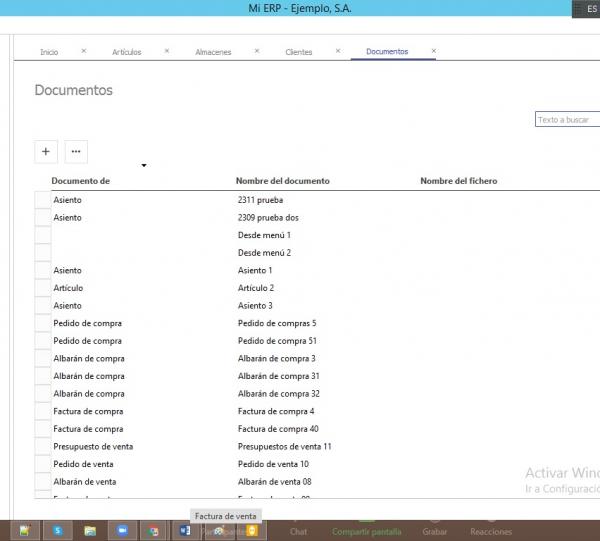The height and width of the screenshot is (541, 600).
Task: Tick the row selector for Albarán de compra 3
Action: tap(43, 358)
